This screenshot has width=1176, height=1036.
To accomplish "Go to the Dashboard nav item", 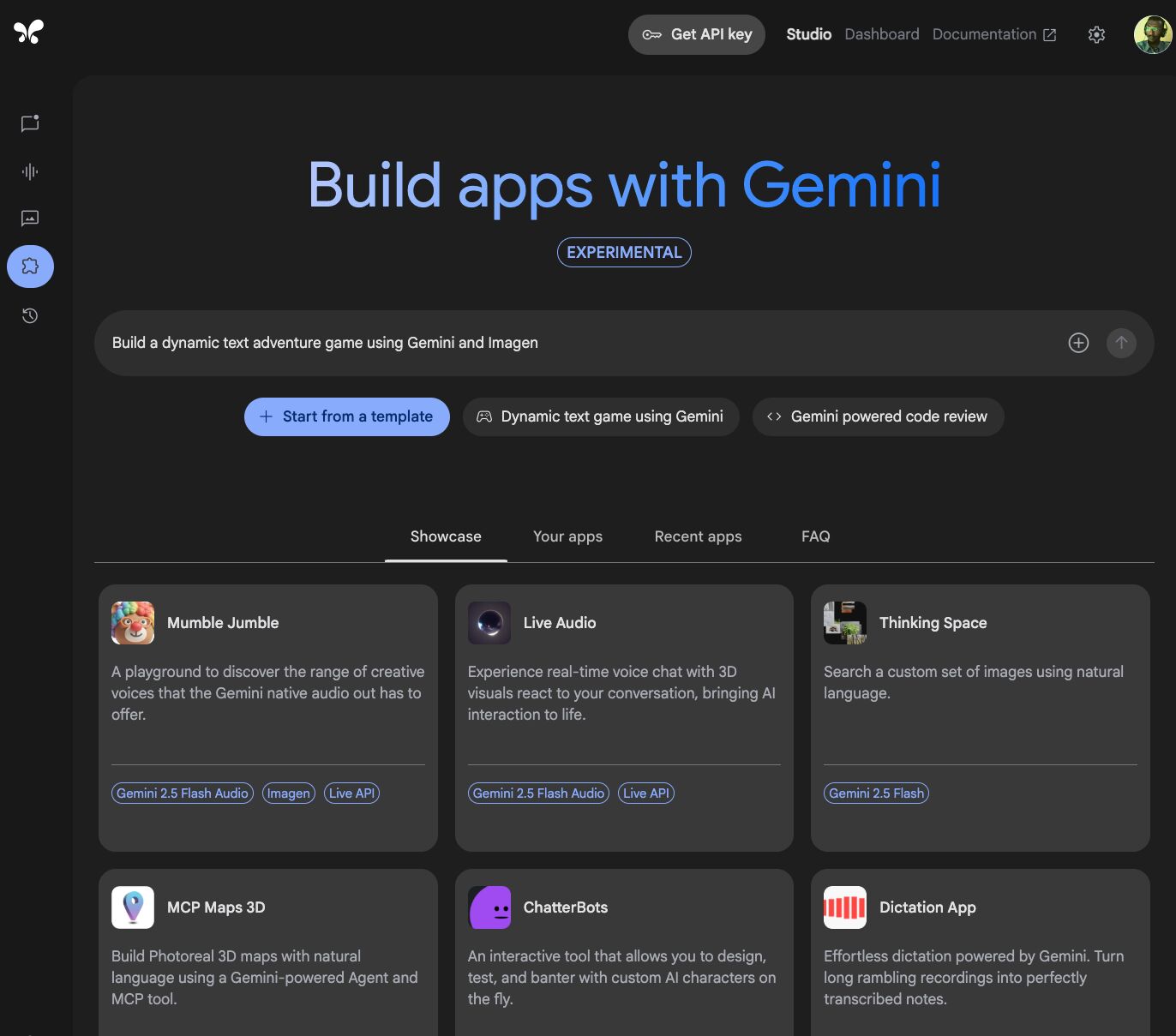I will tap(882, 34).
